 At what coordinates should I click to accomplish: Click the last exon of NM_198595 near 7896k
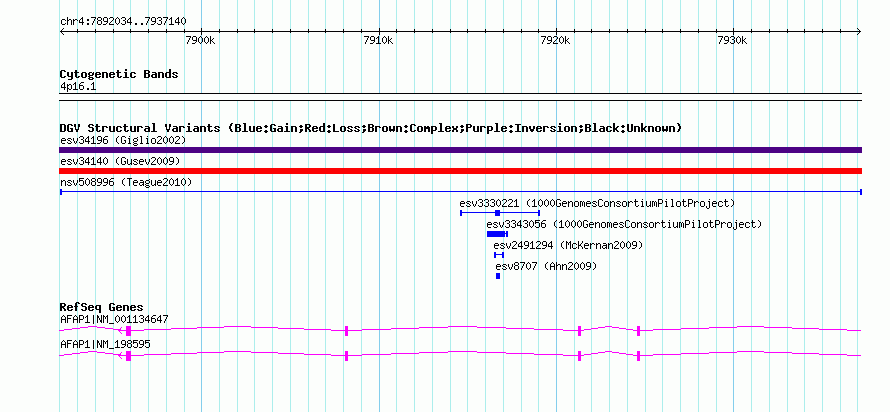click(x=129, y=356)
